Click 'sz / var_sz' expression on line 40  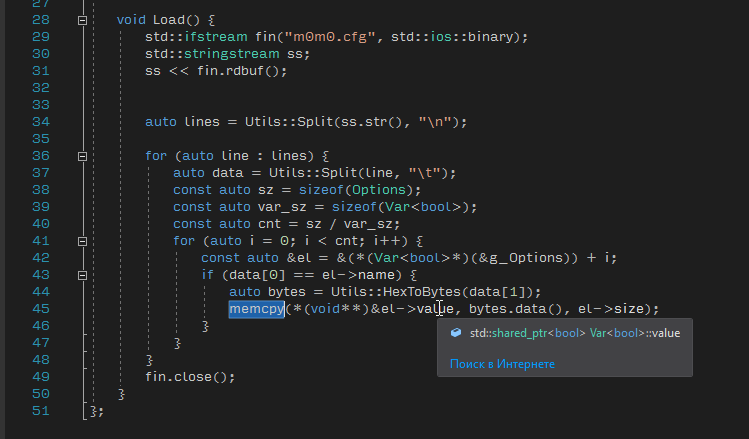(348, 224)
